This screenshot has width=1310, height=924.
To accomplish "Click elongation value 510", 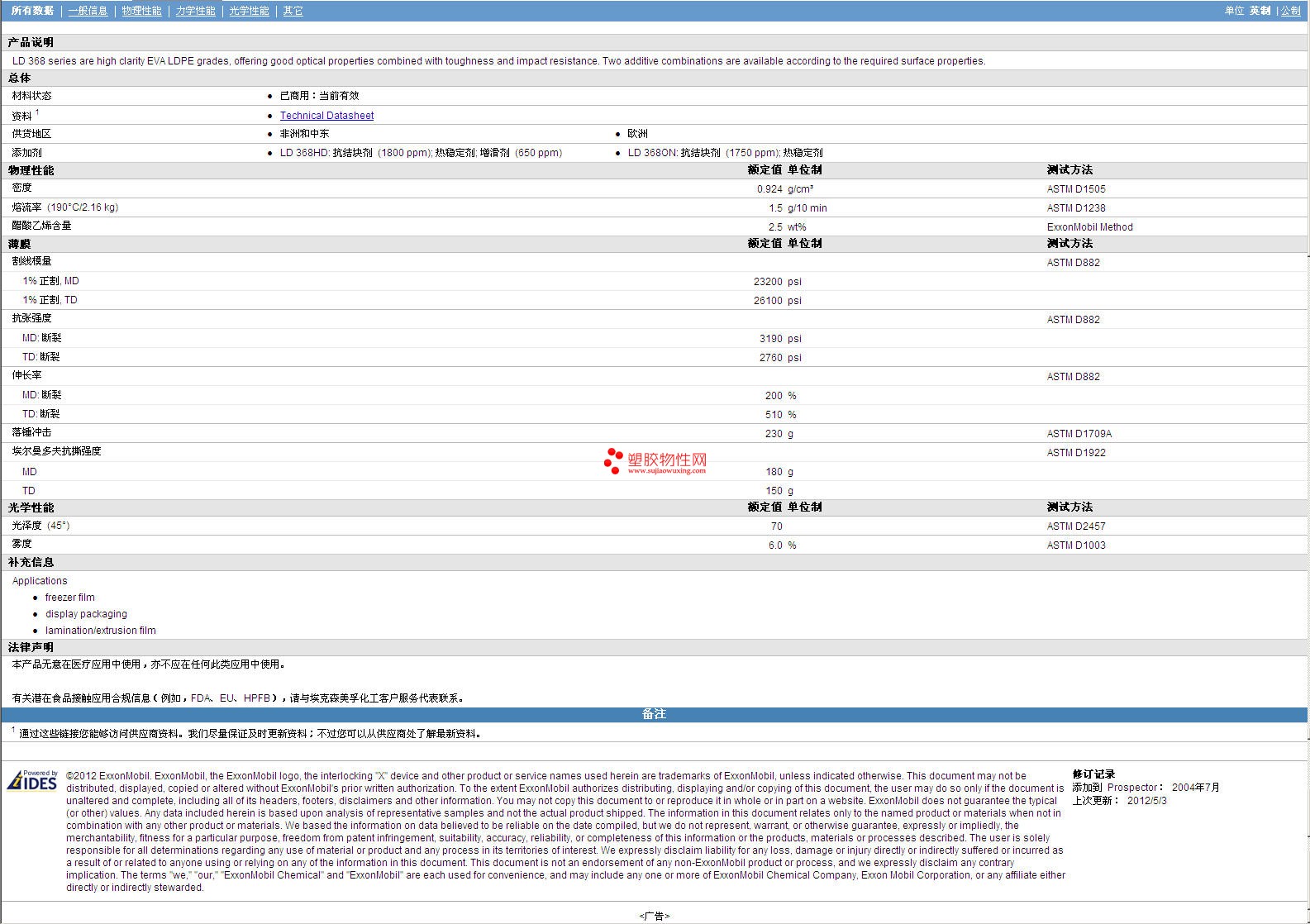I will click(774, 415).
